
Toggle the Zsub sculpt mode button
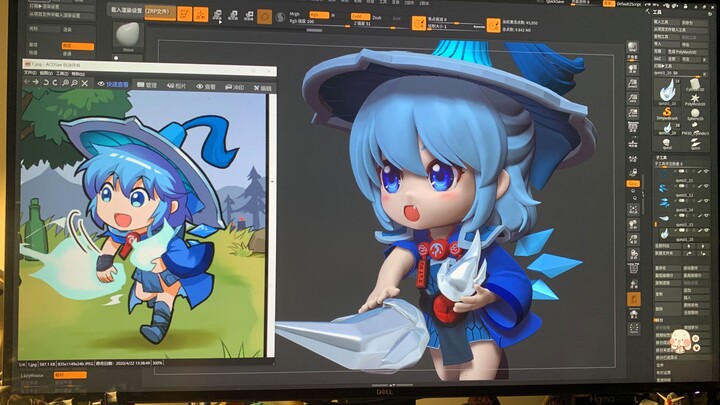tap(377, 17)
